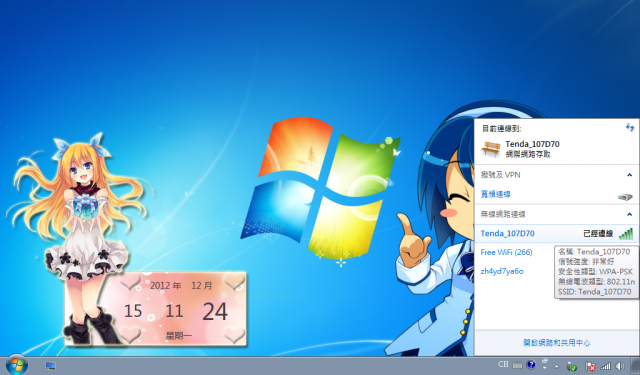This screenshot has height=375, width=640.
Task: Click the large date 24 on gadget
Action: pos(215,312)
